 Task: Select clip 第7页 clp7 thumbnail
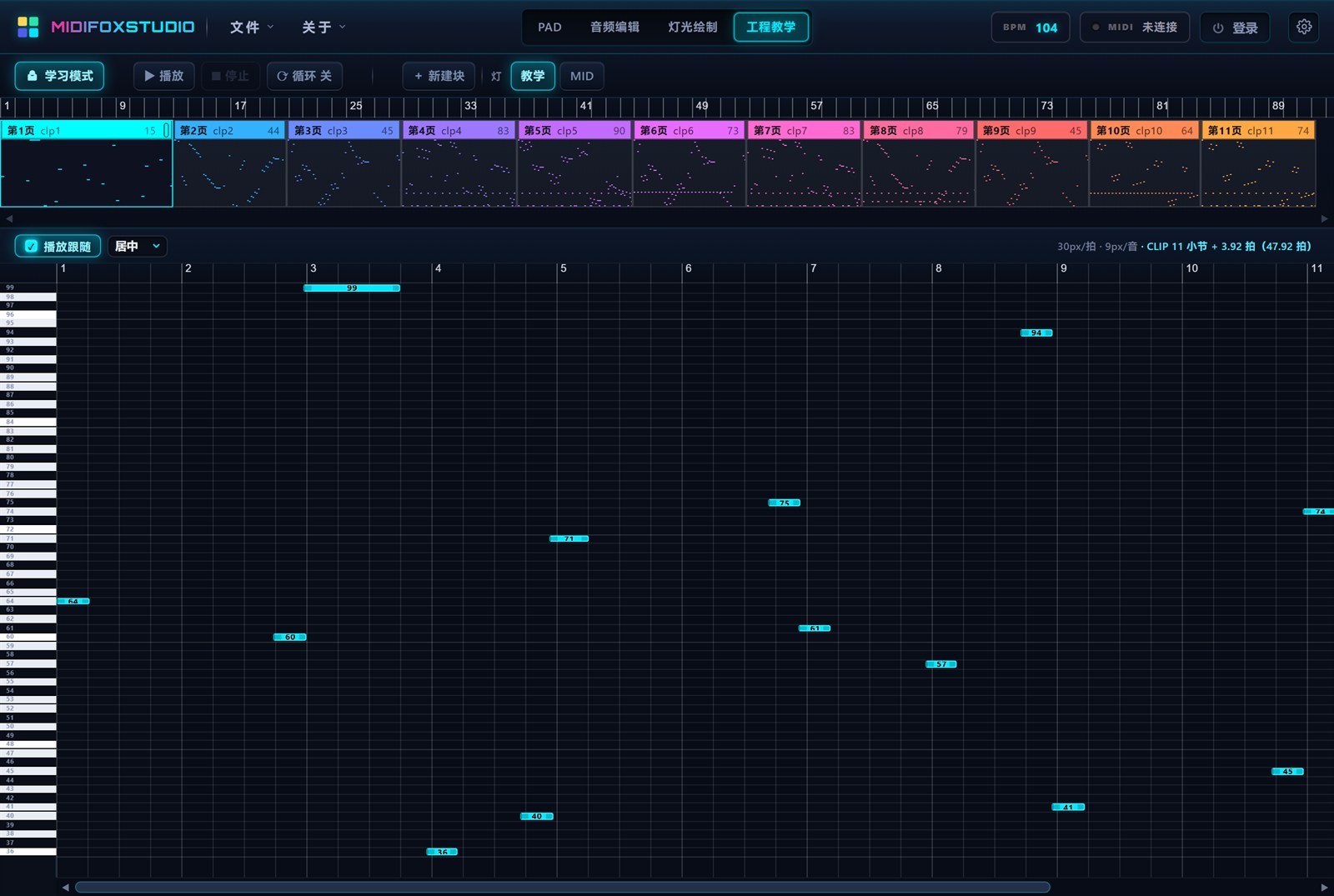point(804,163)
